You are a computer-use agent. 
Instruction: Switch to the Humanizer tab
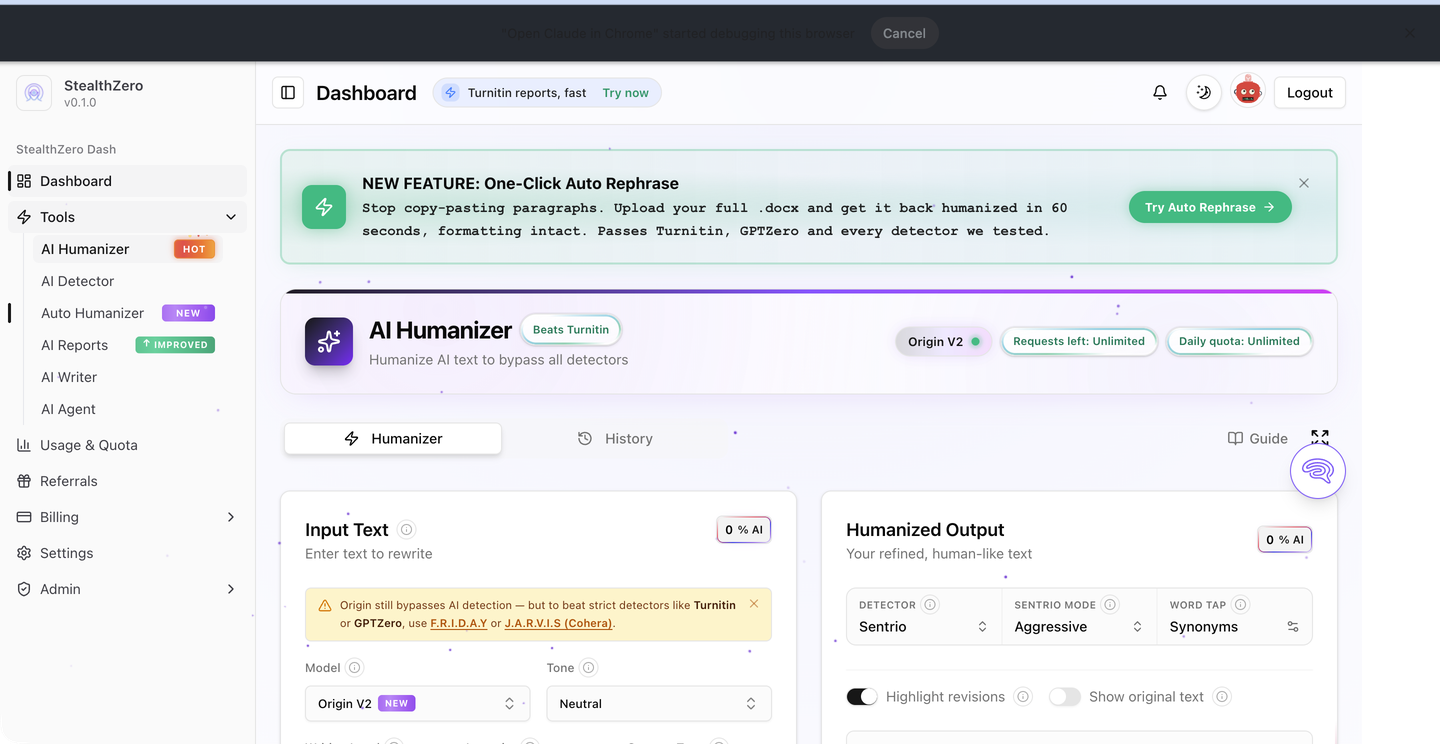[x=393, y=438]
